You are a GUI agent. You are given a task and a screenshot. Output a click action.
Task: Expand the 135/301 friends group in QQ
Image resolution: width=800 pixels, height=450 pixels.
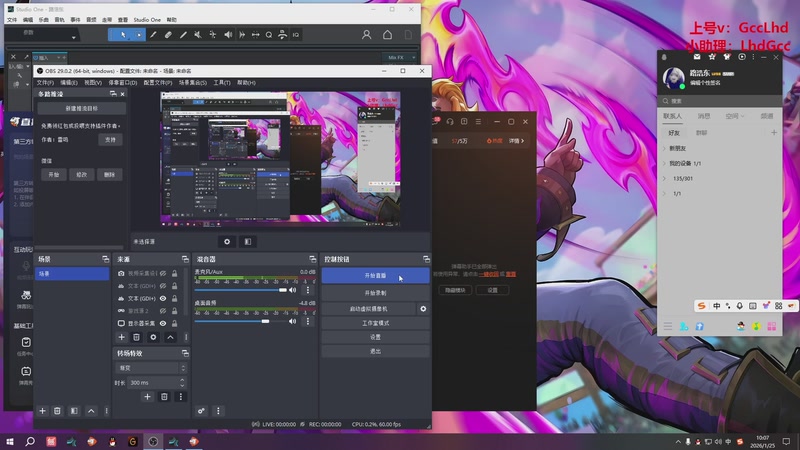tap(664, 179)
